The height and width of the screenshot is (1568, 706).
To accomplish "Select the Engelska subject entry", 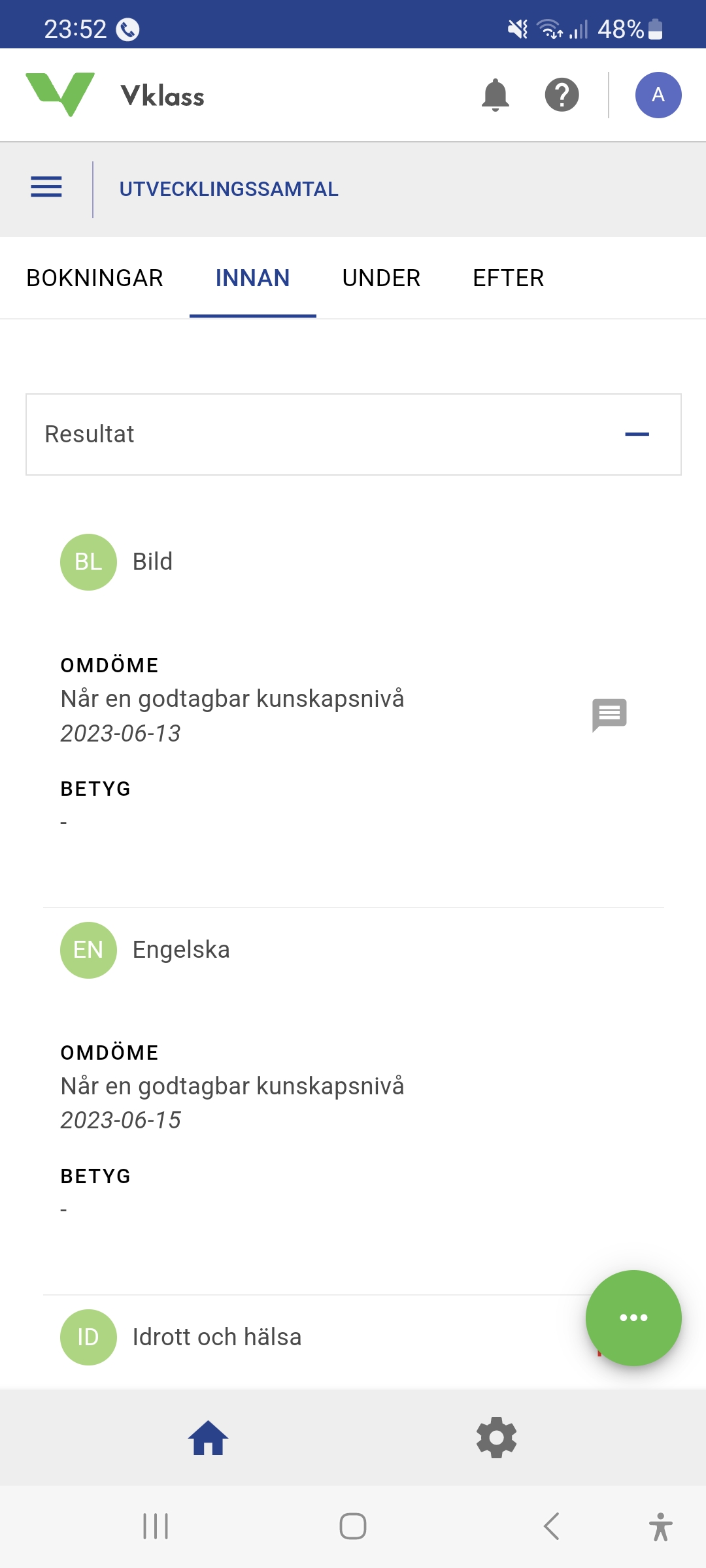I will click(x=181, y=950).
